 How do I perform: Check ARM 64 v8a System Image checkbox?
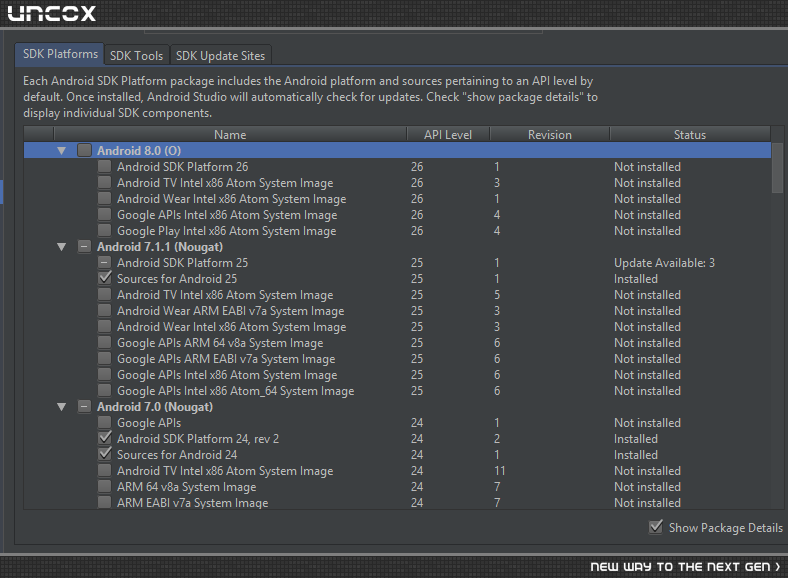(x=105, y=487)
